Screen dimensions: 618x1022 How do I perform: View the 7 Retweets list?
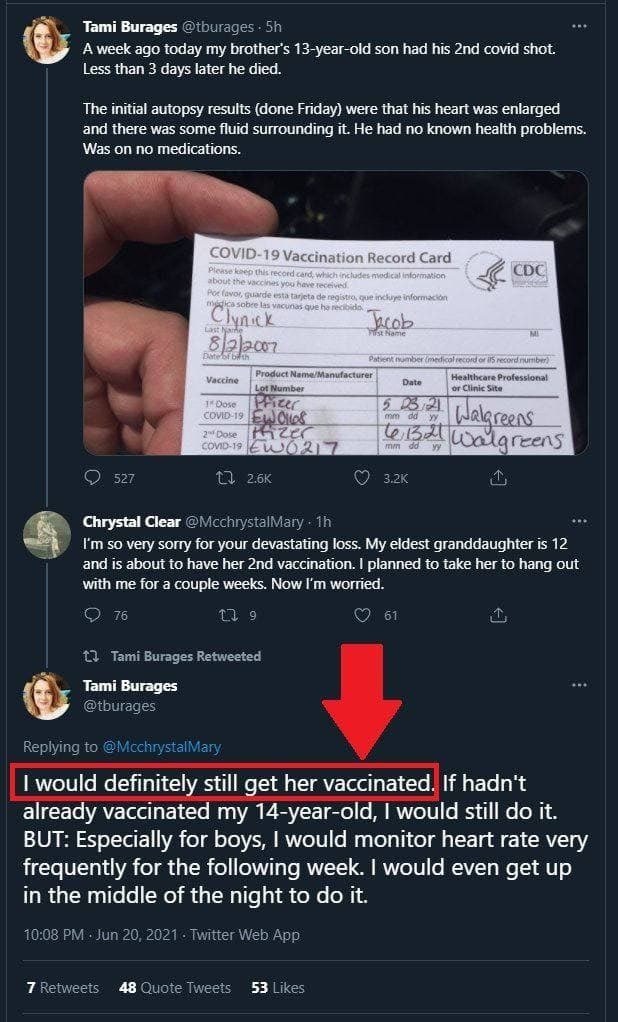coord(62,987)
